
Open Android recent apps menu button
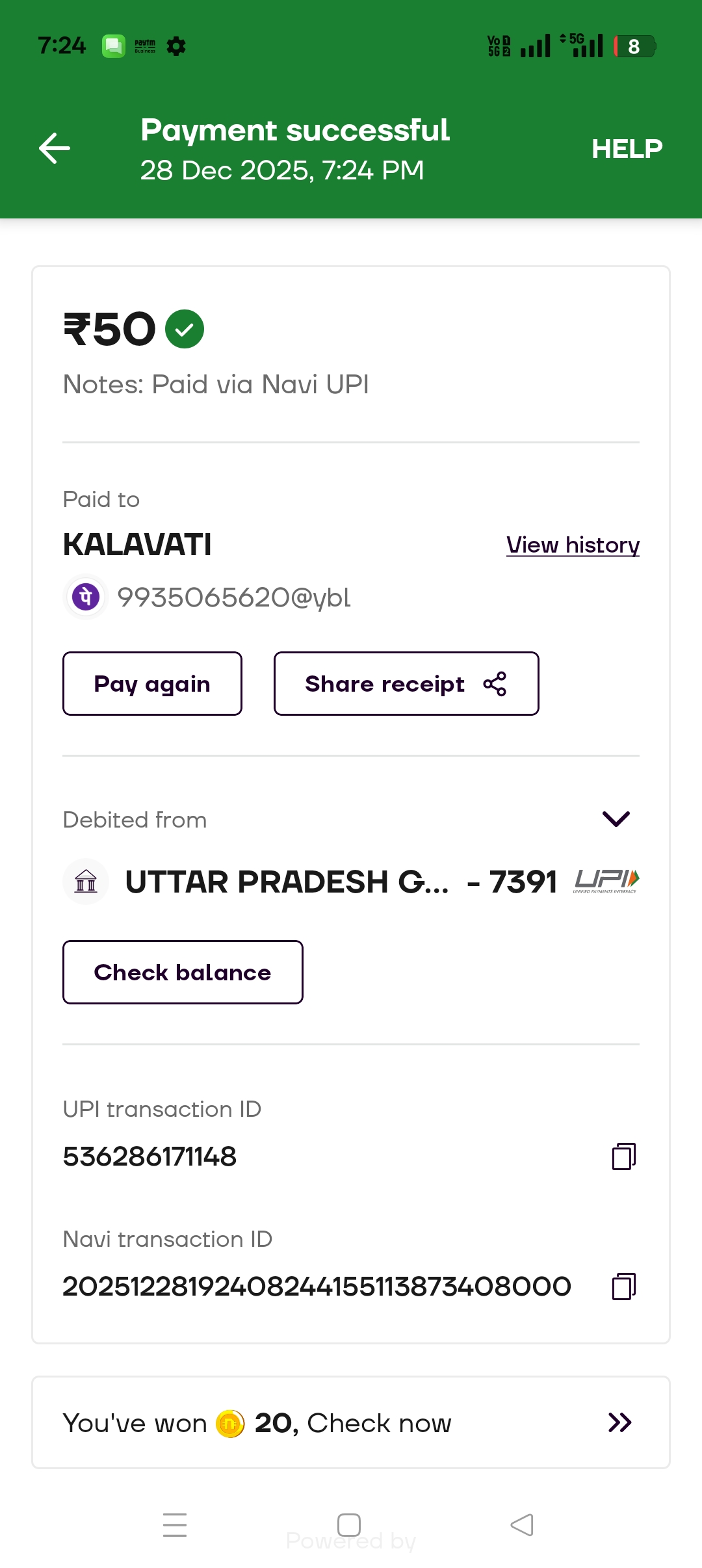click(x=175, y=1525)
